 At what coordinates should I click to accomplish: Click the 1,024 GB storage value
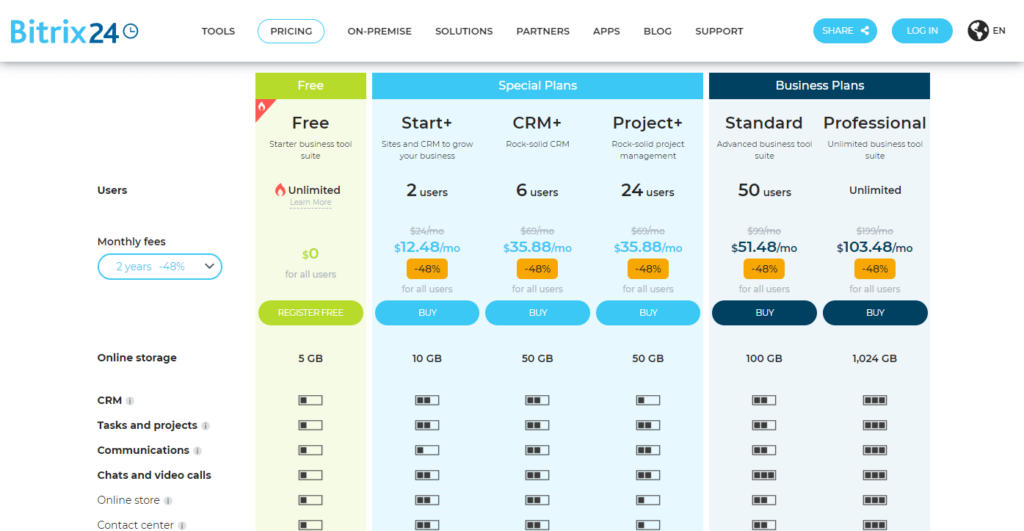coord(874,359)
